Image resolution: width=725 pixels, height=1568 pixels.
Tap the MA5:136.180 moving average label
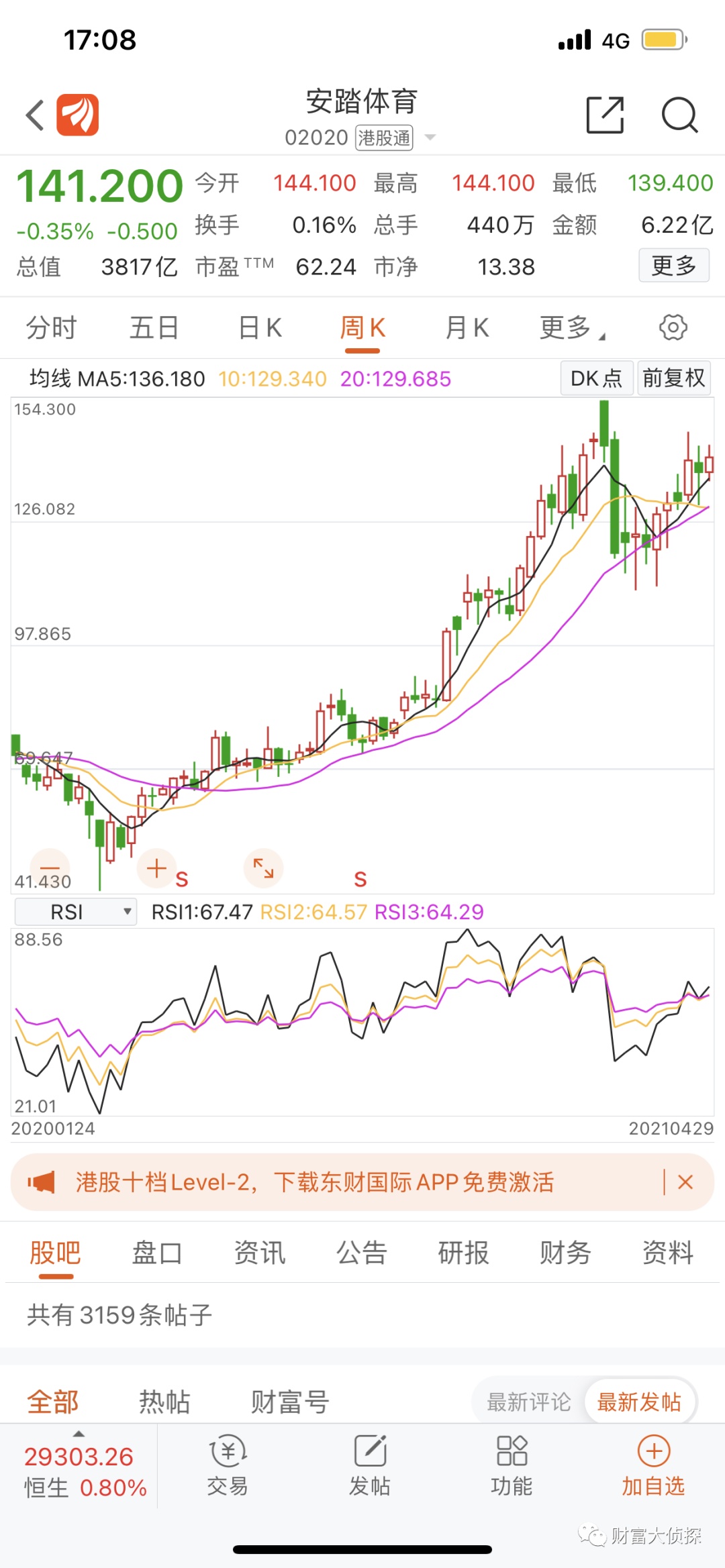(141, 378)
